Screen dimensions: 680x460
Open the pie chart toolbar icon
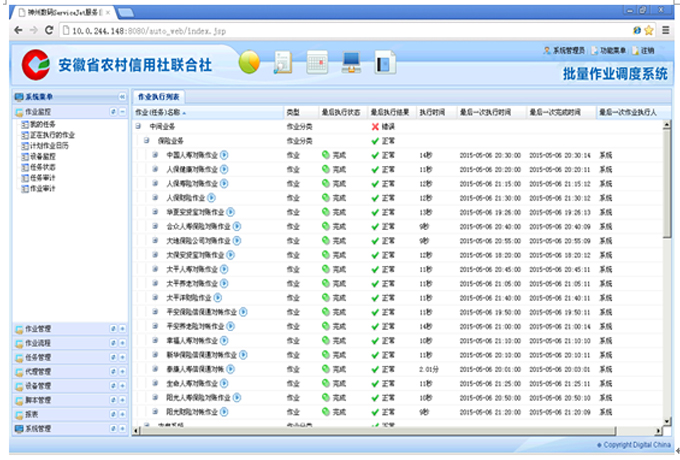point(249,62)
